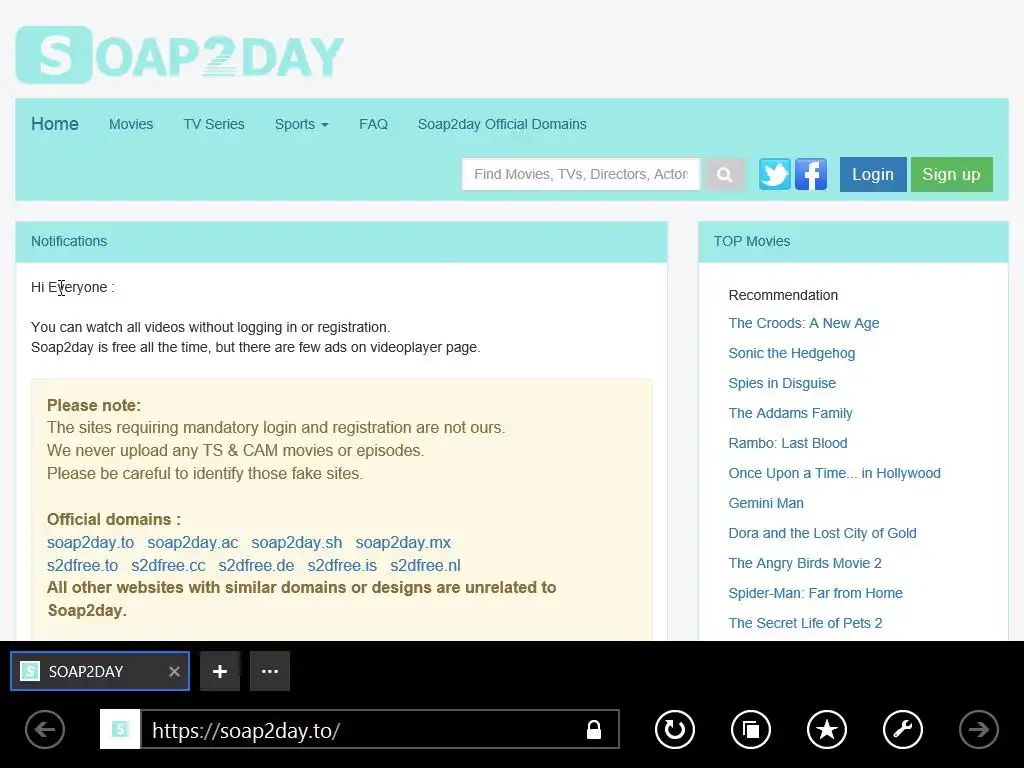Select the SOAP2DAY browser tab
Screen dimensions: 1024x768
(100, 671)
